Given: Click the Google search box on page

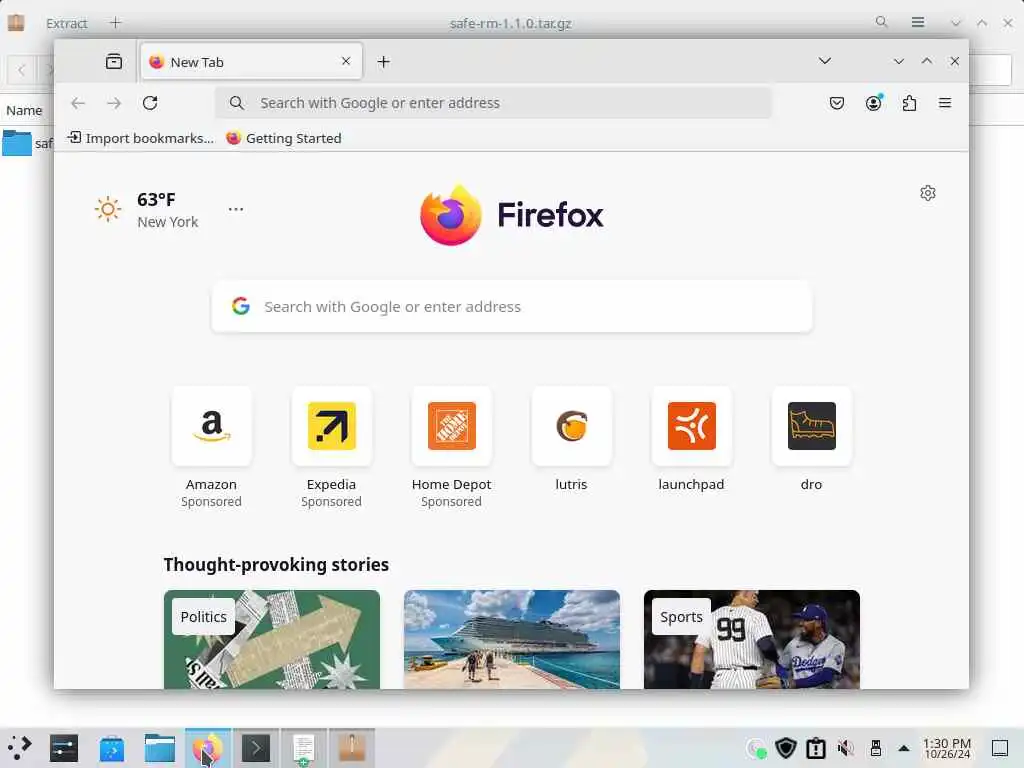Looking at the screenshot, I should (x=512, y=307).
